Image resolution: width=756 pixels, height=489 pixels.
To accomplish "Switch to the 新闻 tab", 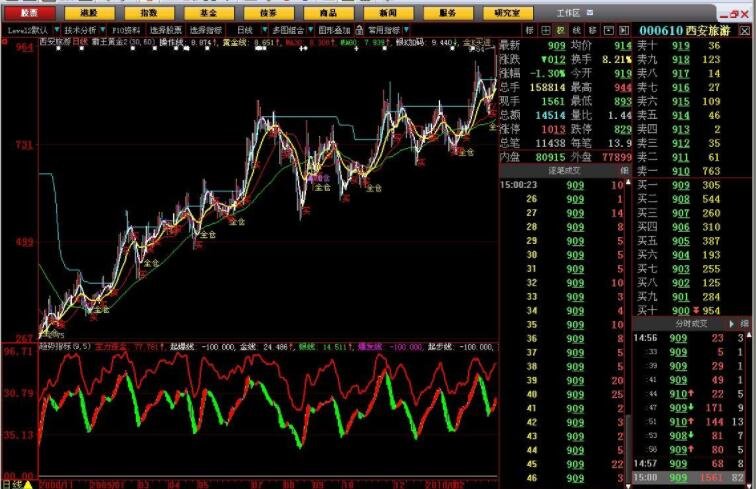I will (x=388, y=13).
